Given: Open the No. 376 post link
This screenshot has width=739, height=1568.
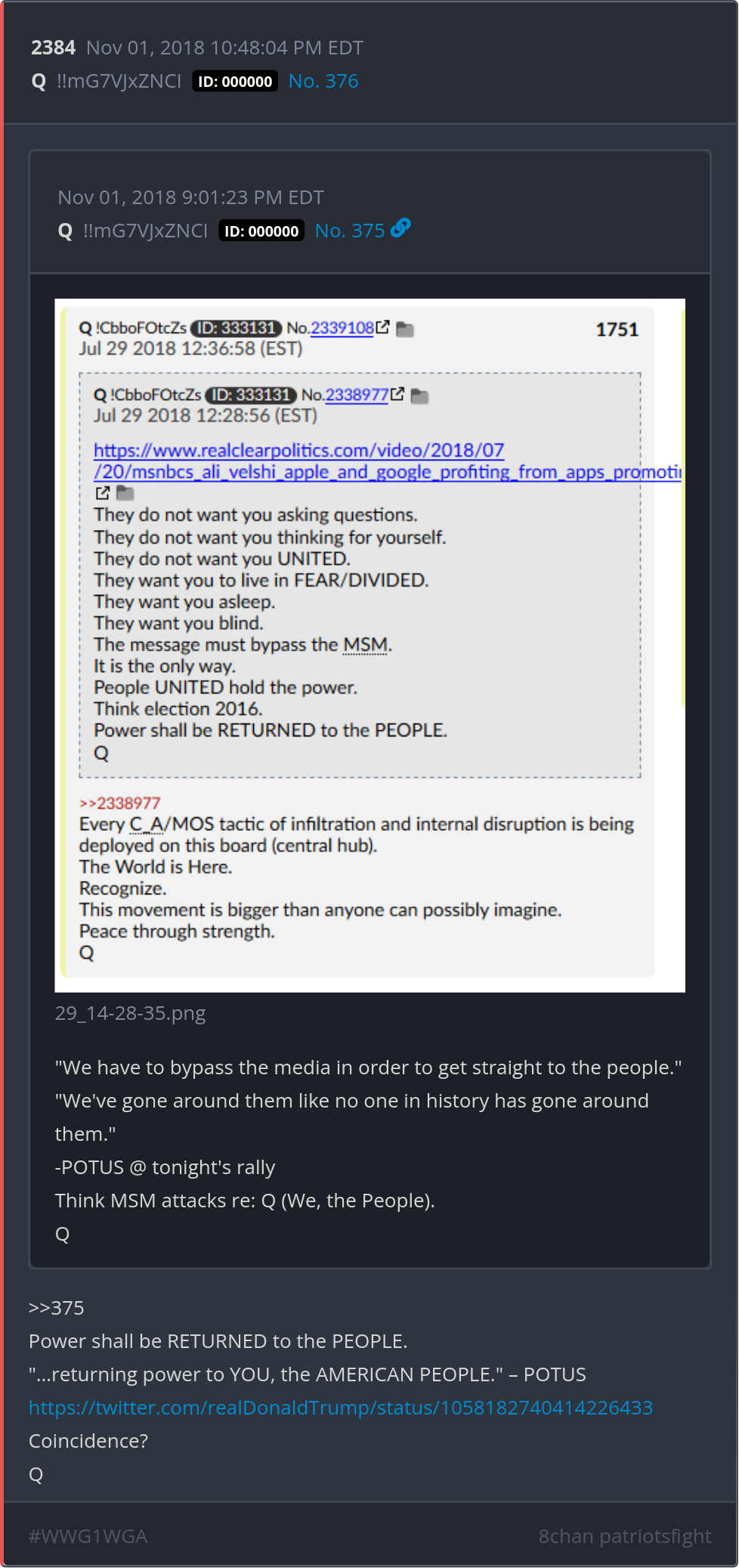Looking at the screenshot, I should tap(323, 81).
